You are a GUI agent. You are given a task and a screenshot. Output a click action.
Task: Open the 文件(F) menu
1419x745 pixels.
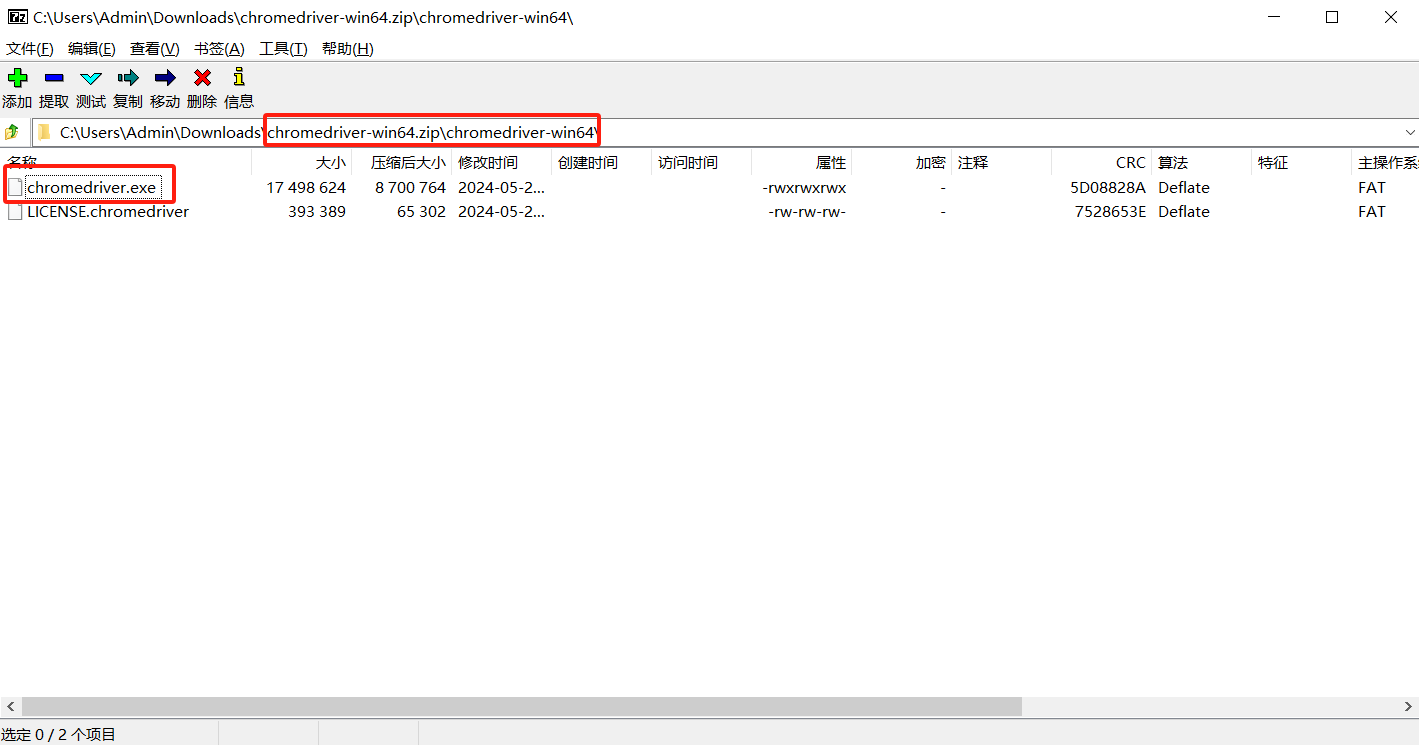tap(30, 49)
